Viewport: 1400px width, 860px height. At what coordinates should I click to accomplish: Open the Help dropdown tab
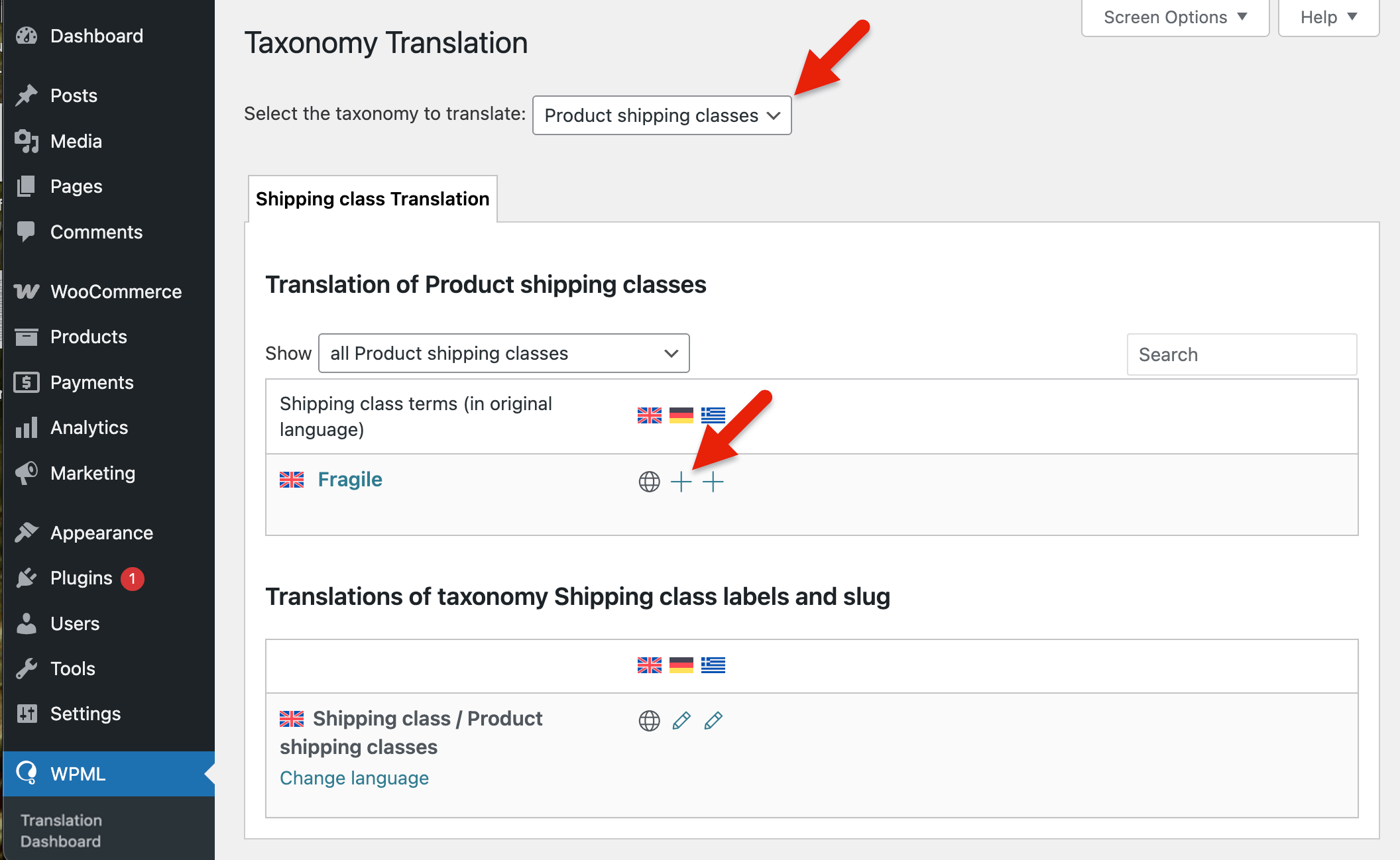click(x=1328, y=18)
